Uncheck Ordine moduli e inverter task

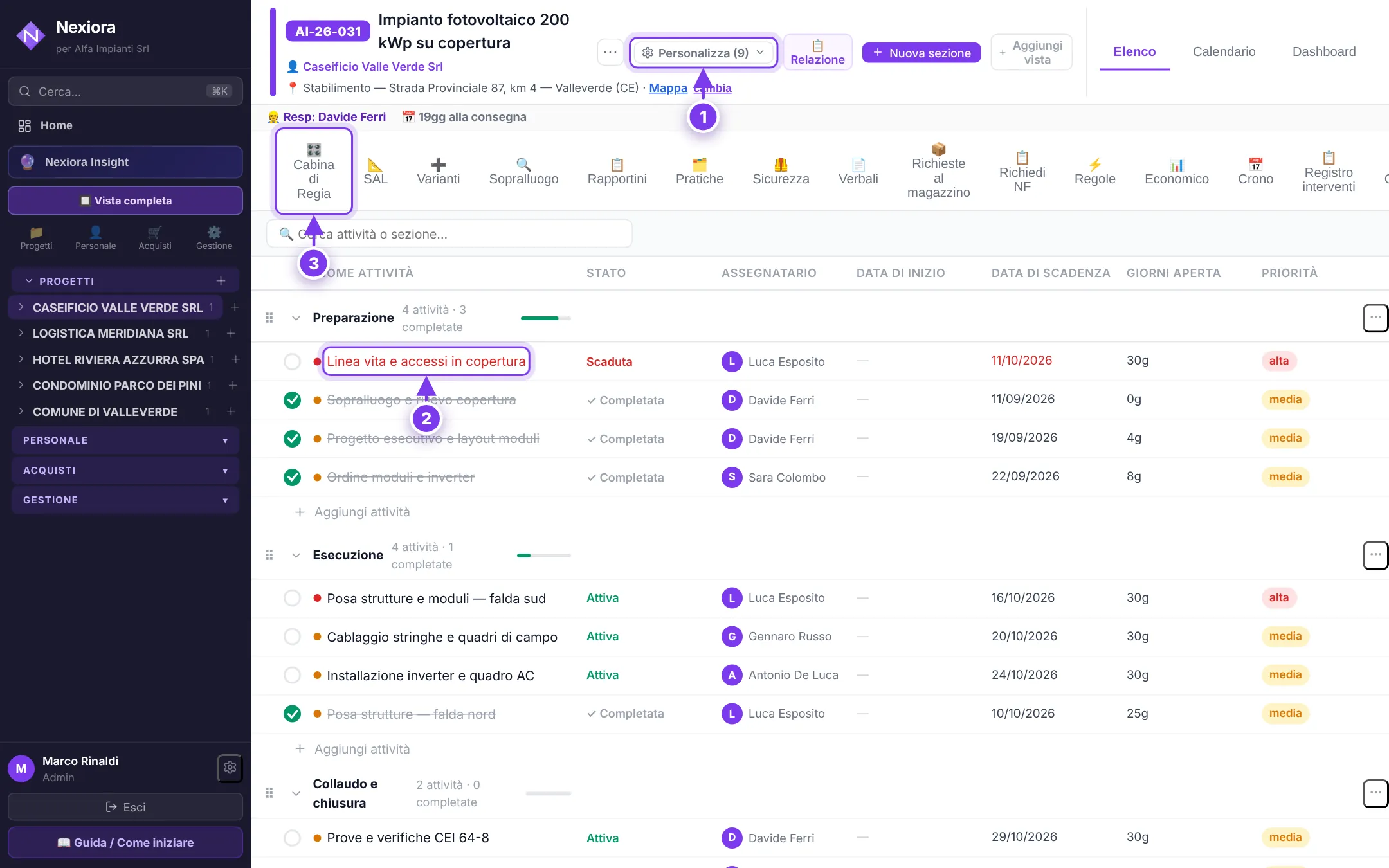pos(292,477)
